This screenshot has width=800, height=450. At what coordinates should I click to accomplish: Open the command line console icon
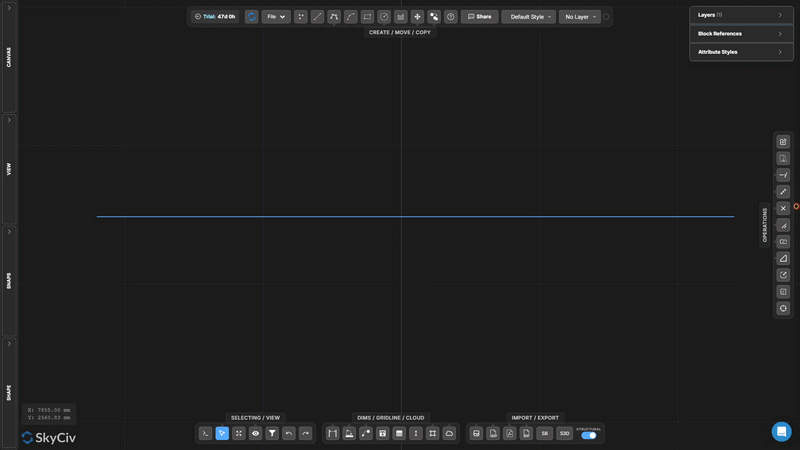205,433
